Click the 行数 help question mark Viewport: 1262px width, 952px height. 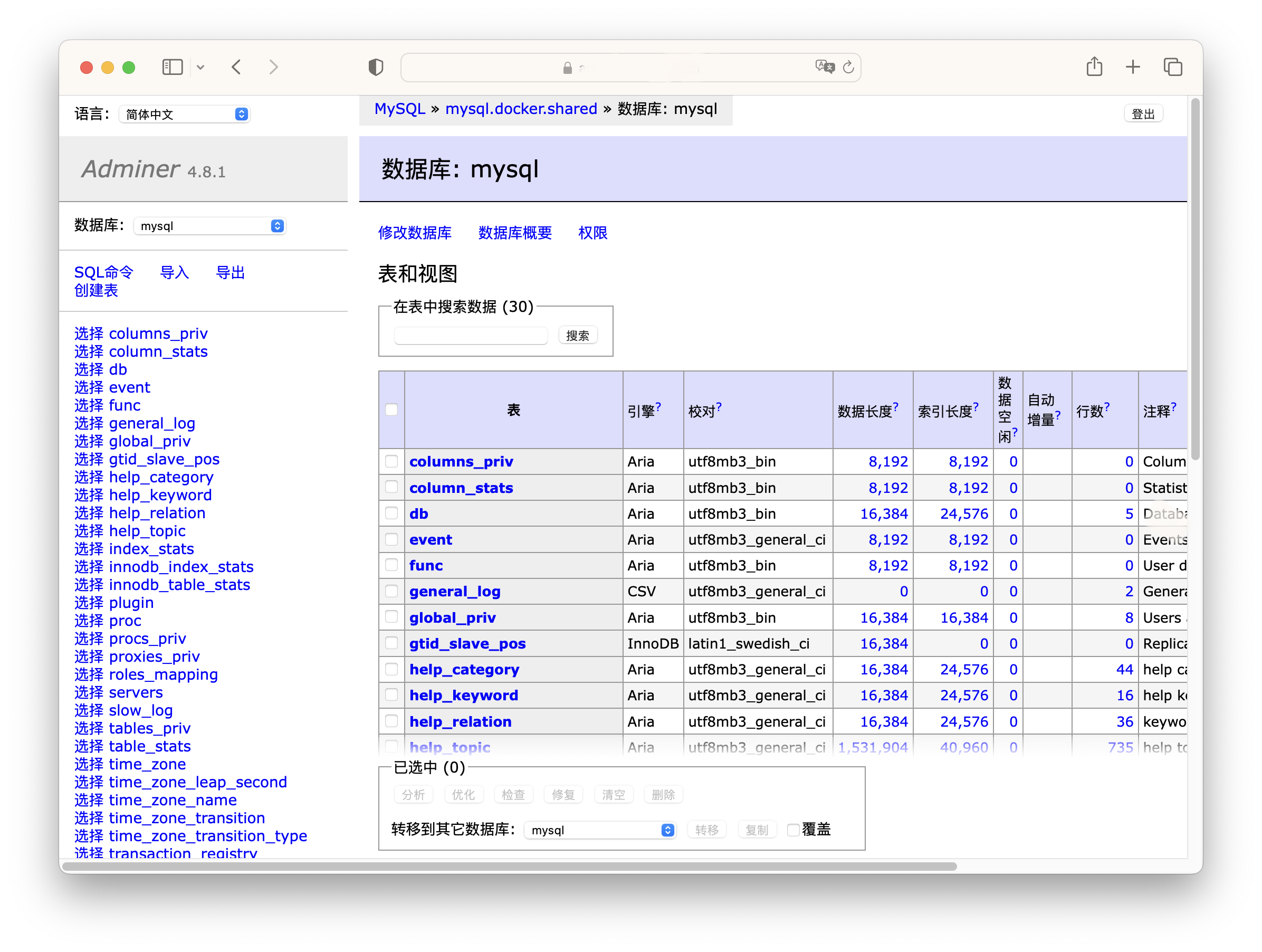pos(1107,406)
